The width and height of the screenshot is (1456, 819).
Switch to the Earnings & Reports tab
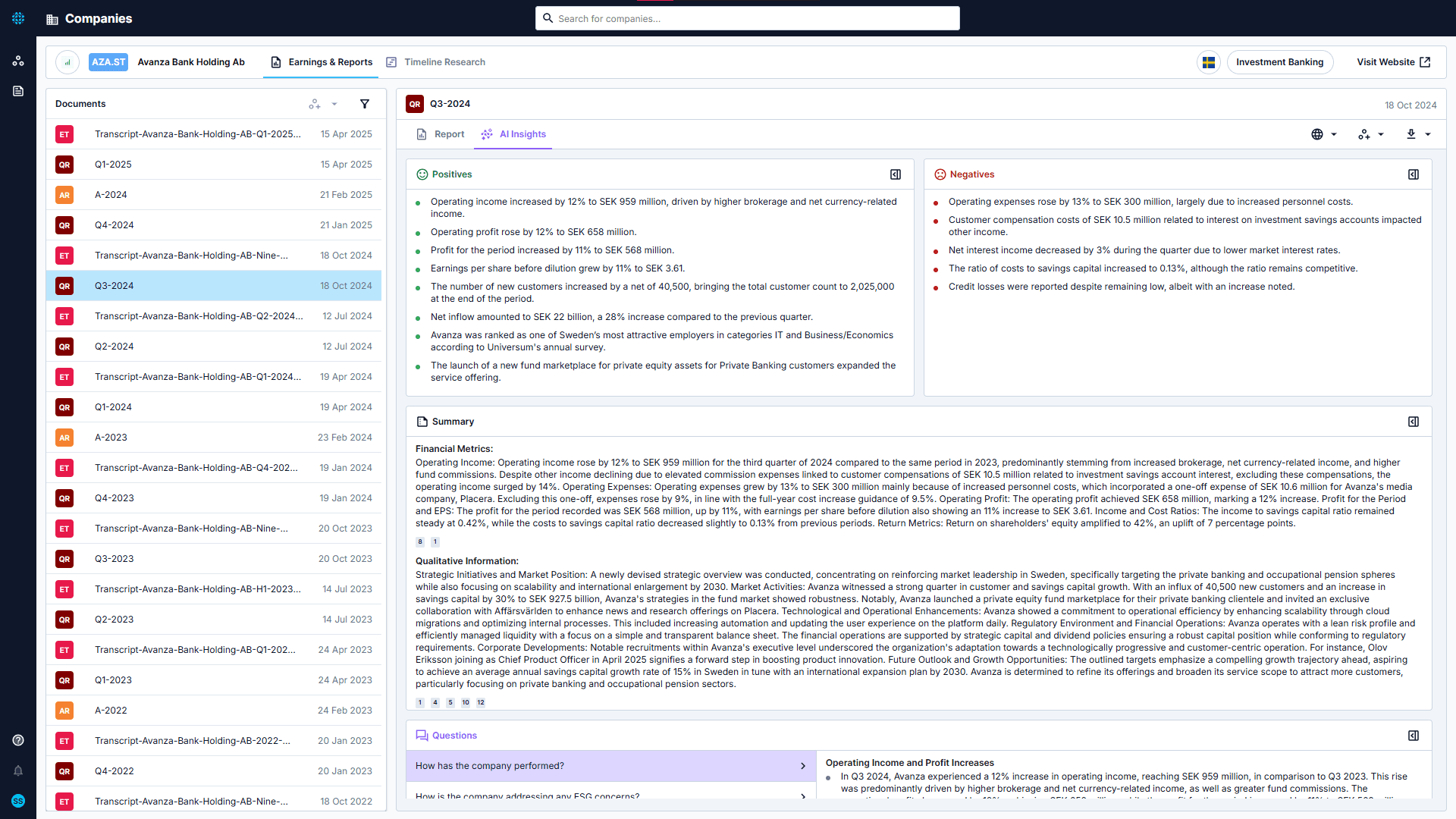322,62
